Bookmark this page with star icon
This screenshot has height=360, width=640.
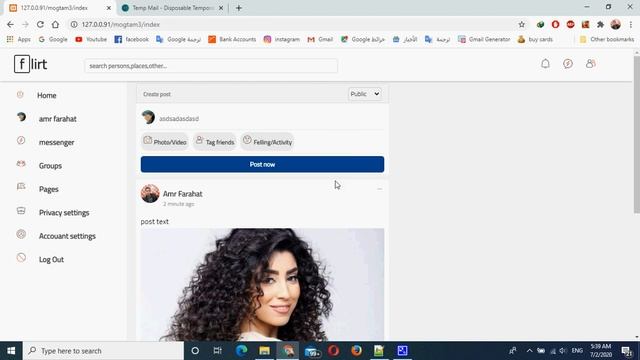click(x=522, y=24)
